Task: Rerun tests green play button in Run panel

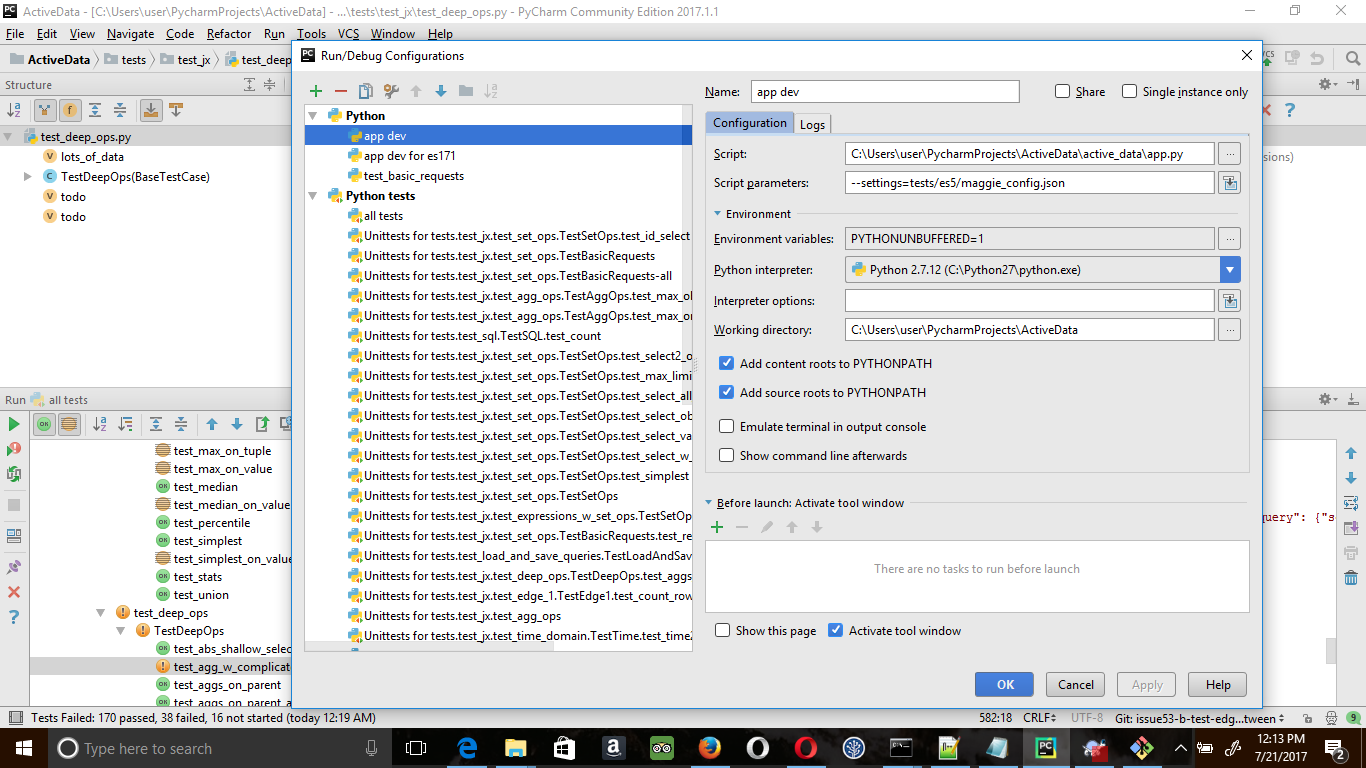Action: pyautogui.click(x=14, y=425)
